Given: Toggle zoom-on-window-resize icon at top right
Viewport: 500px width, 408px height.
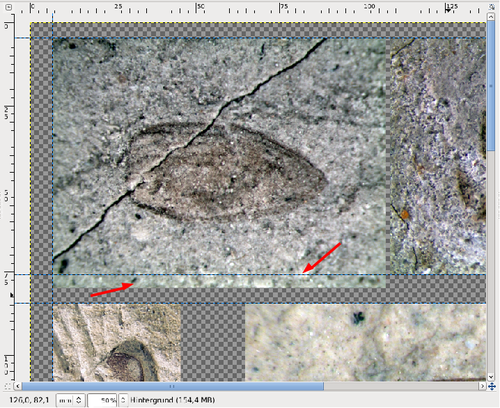Looking at the screenshot, I should 492,7.
